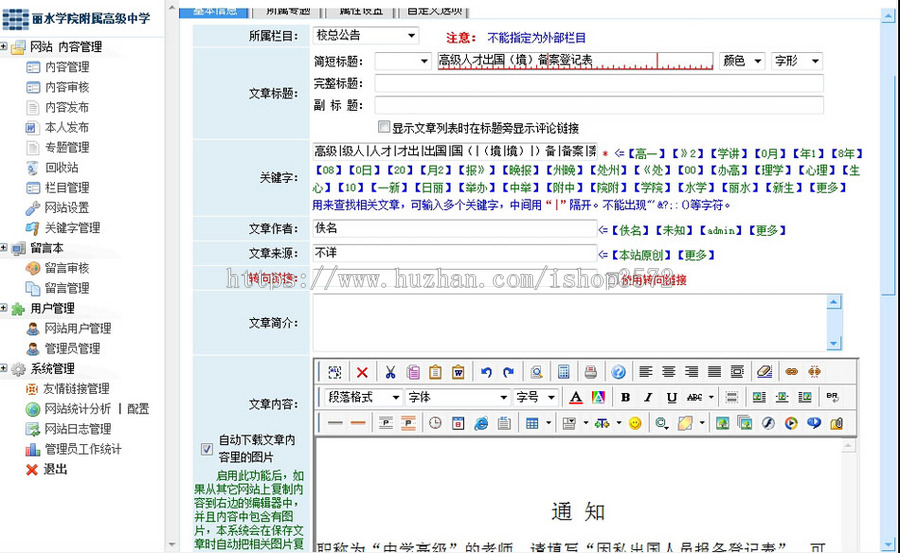
Task: Click the 【admin】 author link
Action: tap(721, 230)
